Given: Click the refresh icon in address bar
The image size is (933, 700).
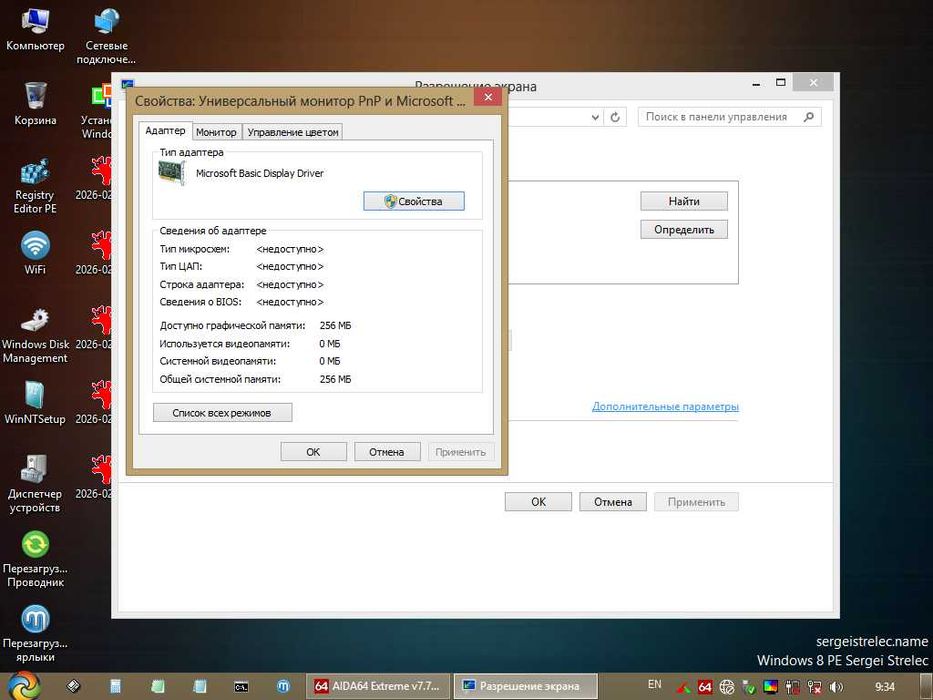Looking at the screenshot, I should click(615, 117).
